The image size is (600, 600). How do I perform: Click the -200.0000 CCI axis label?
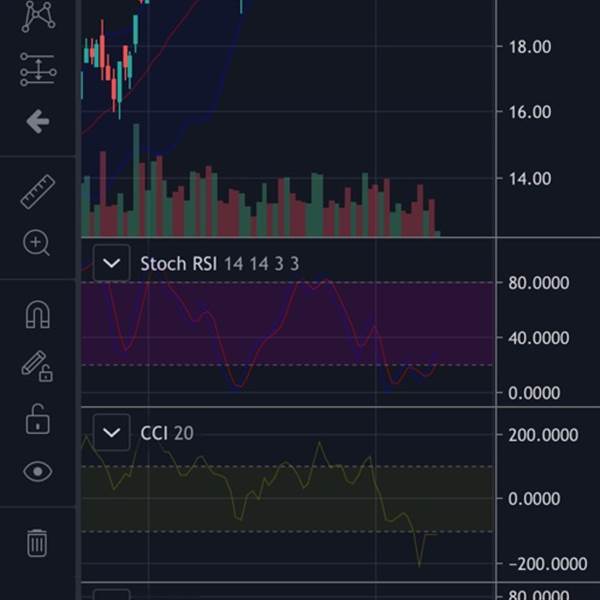click(548, 564)
